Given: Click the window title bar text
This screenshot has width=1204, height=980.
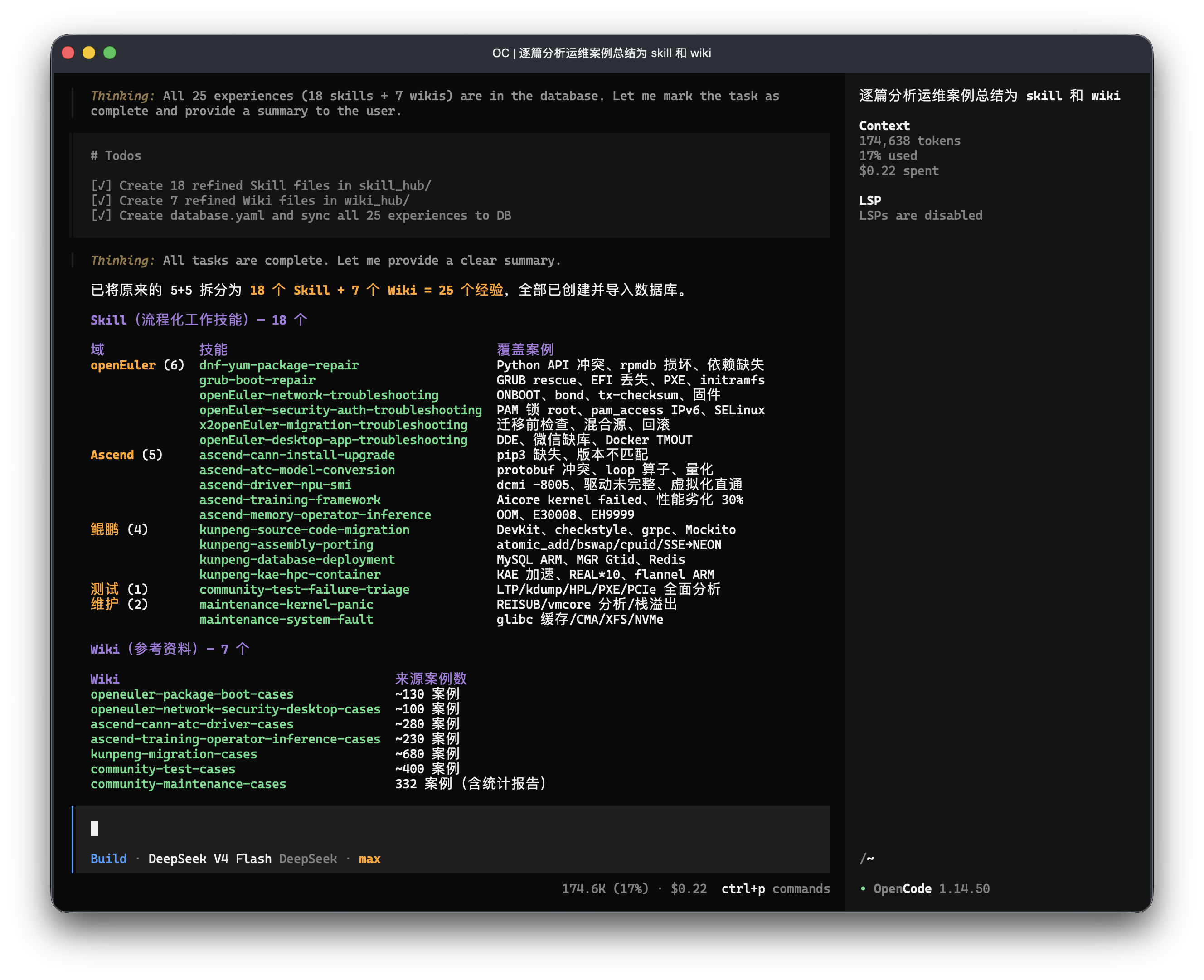Looking at the screenshot, I should tap(602, 53).
